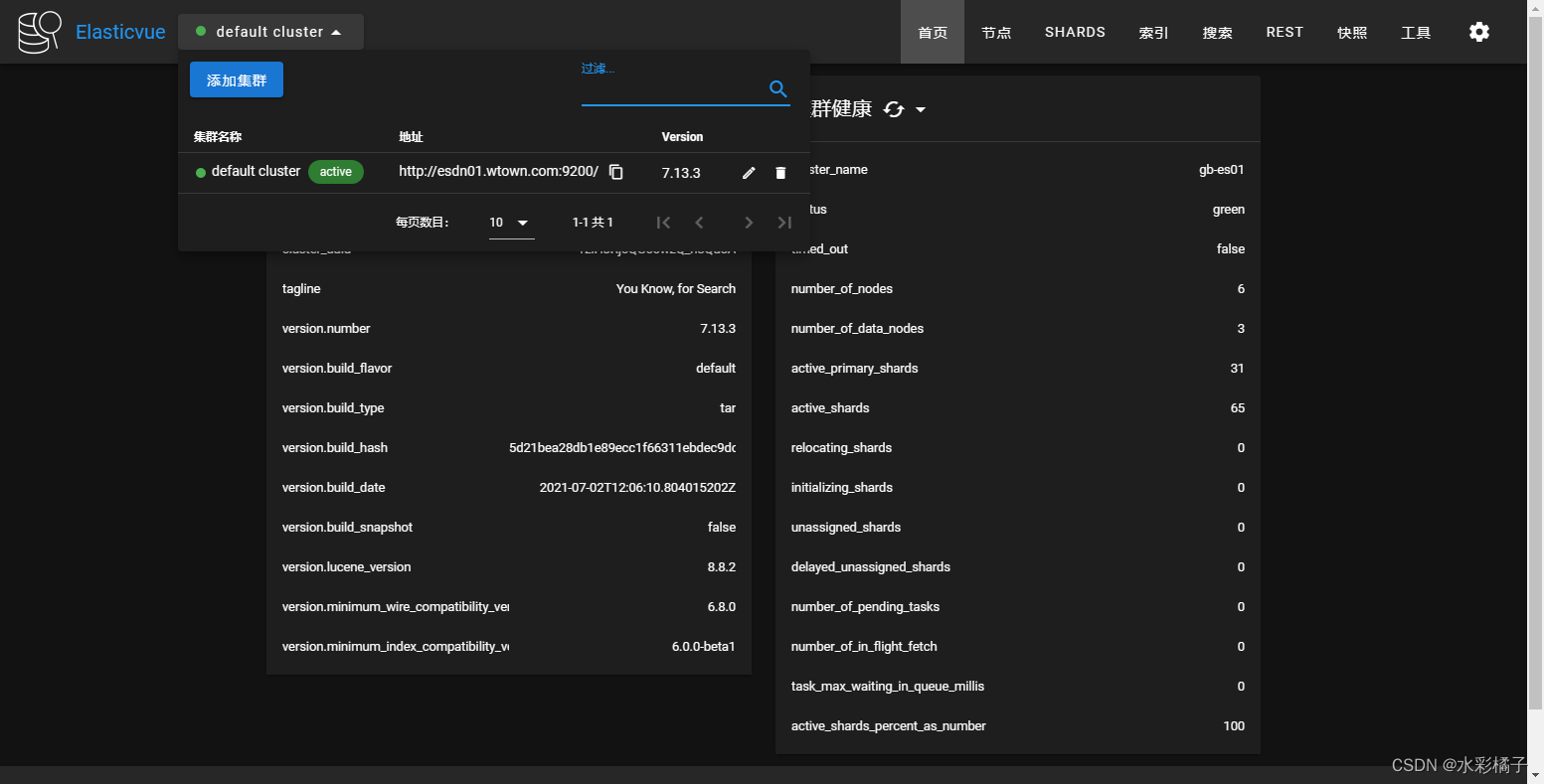The height and width of the screenshot is (784, 1544).
Task: Click the number_of_in_flight_fetch row label
Action: [864, 646]
